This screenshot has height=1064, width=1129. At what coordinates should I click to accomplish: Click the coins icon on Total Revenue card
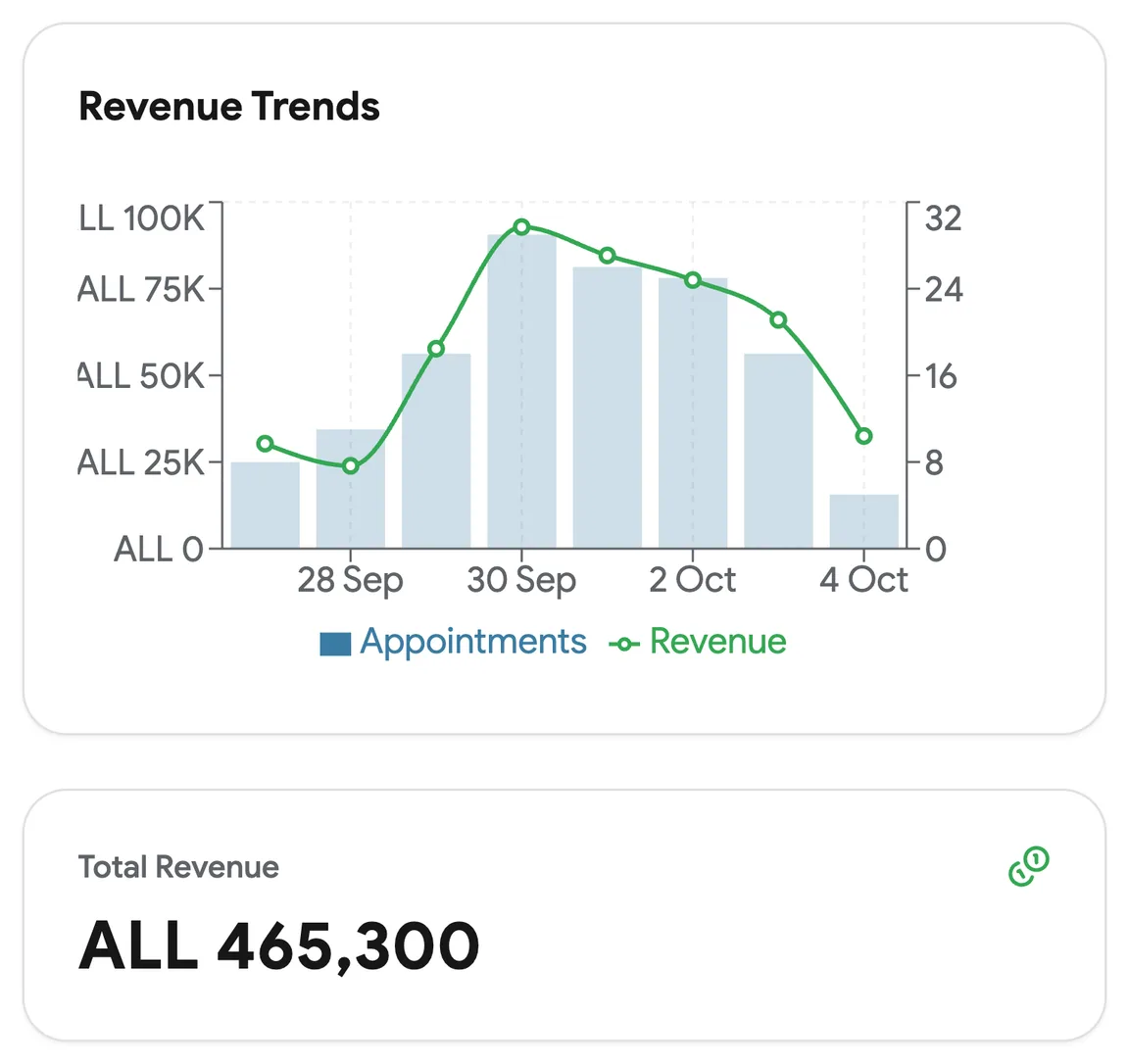pyautogui.click(x=1029, y=866)
